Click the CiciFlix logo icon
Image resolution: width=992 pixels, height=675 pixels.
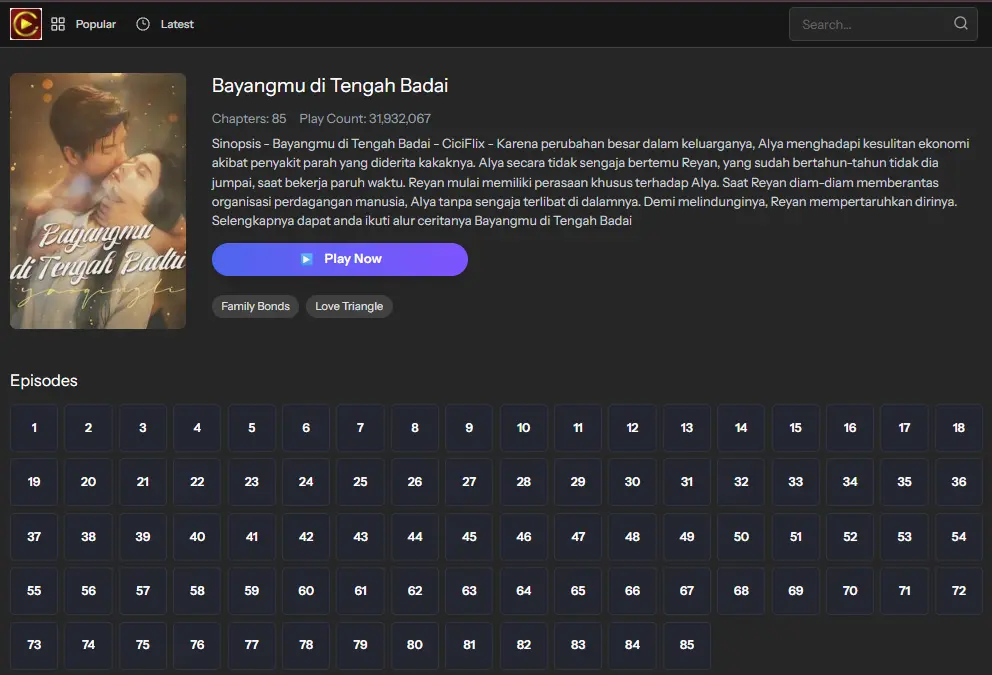point(25,23)
